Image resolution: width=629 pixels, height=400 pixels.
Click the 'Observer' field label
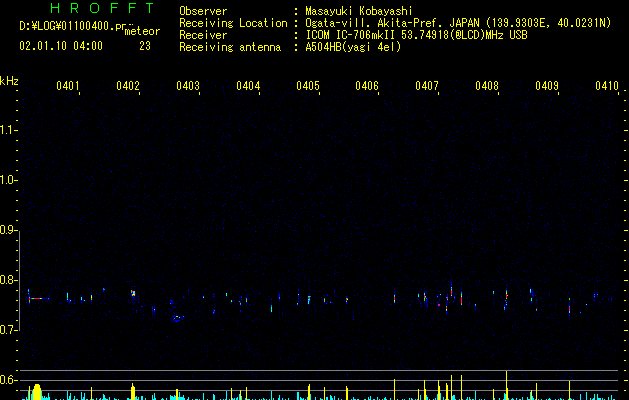[x=203, y=11]
